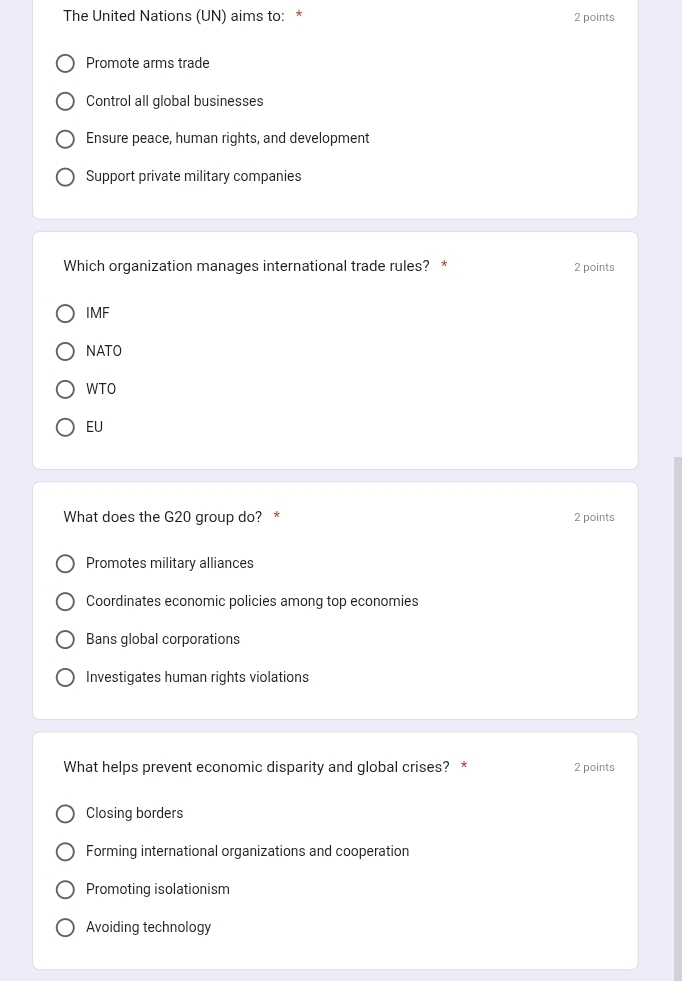Image resolution: width=682 pixels, height=981 pixels.
Task: Pick 'Support private military companies' option
Action: (x=65, y=177)
